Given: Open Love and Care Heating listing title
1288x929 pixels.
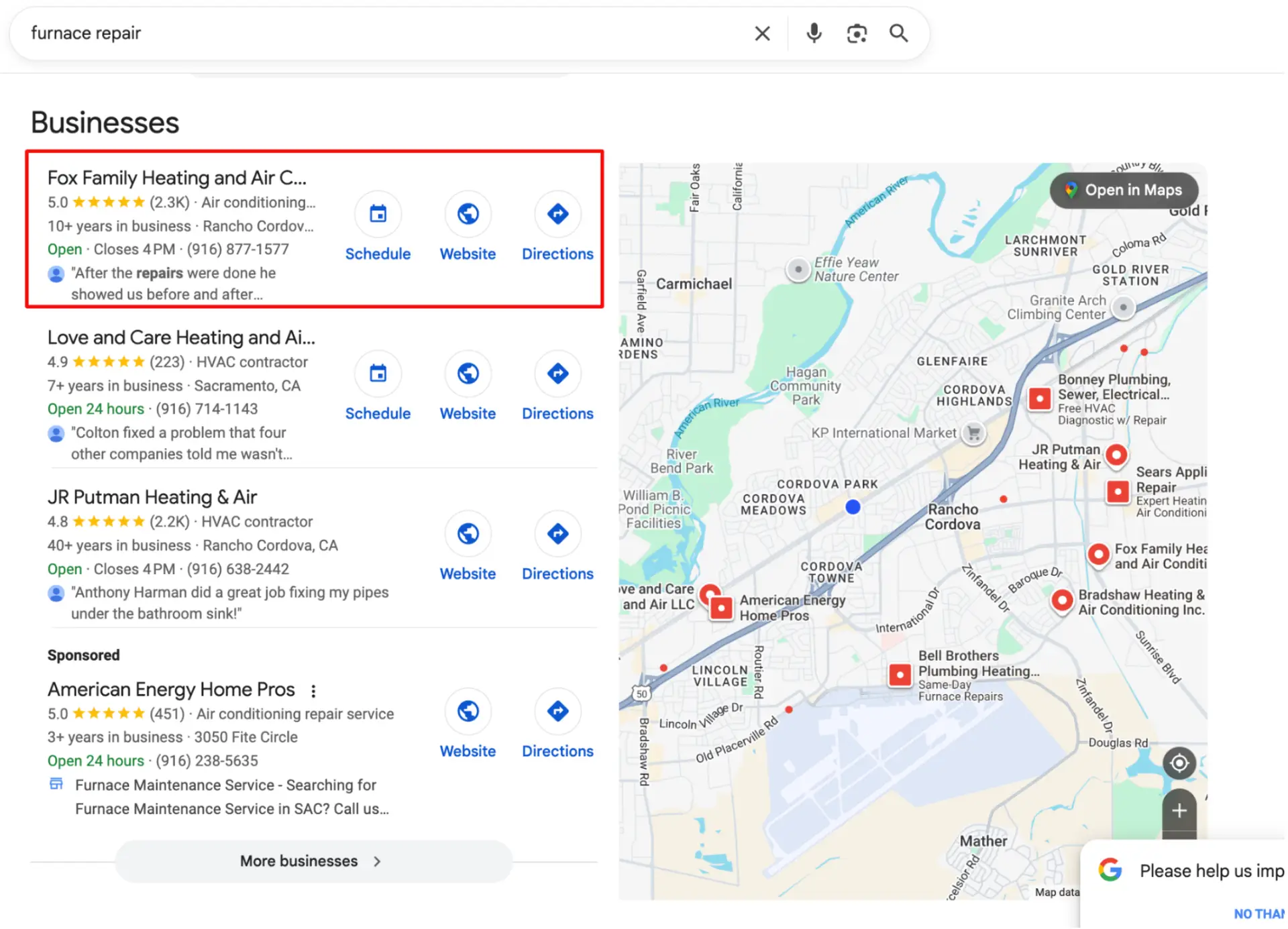Looking at the screenshot, I should 180,337.
